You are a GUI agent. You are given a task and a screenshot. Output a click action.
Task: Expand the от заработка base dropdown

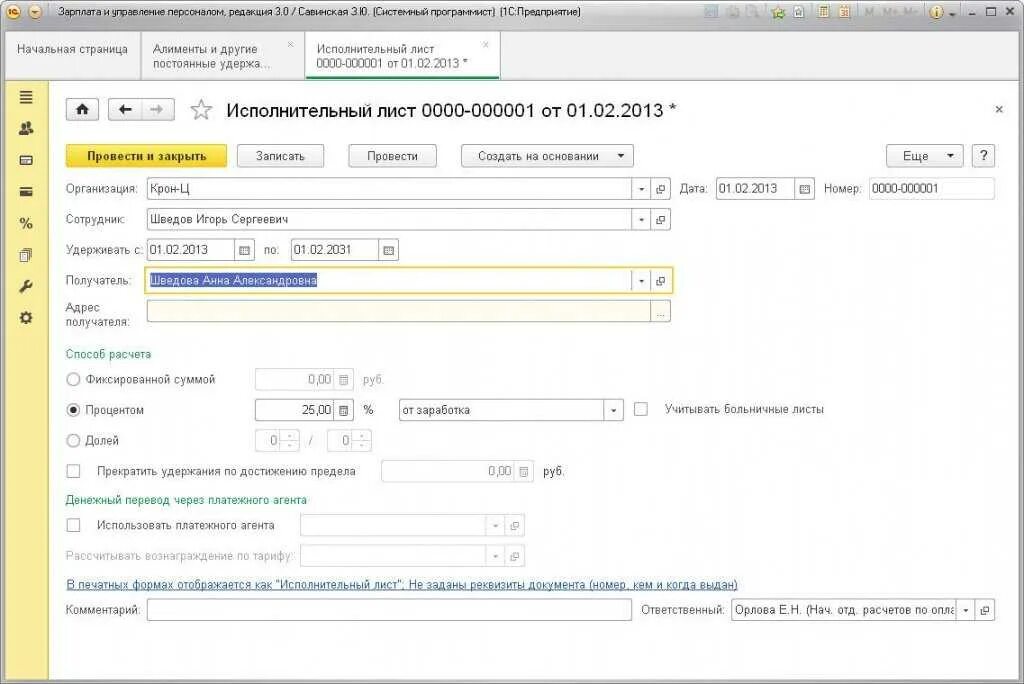[x=613, y=410]
